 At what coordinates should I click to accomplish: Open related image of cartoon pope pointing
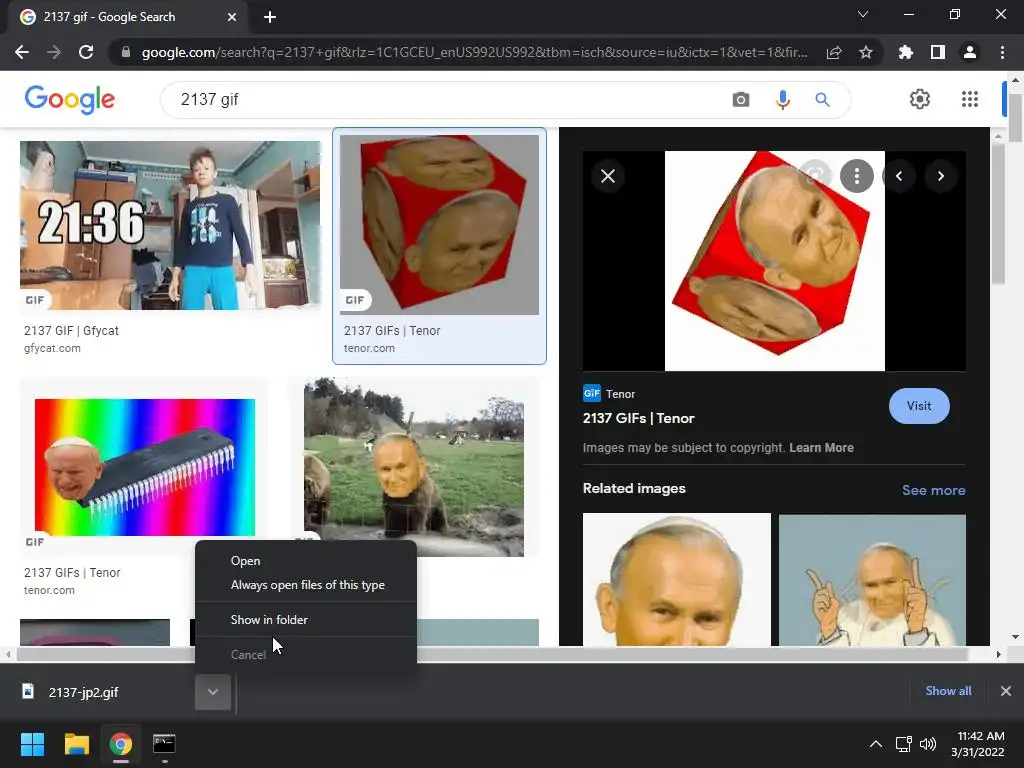click(x=872, y=580)
